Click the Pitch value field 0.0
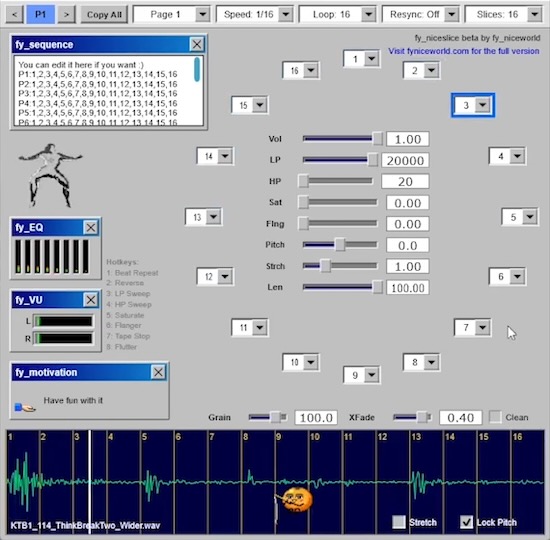This screenshot has width=550, height=540. [x=408, y=245]
